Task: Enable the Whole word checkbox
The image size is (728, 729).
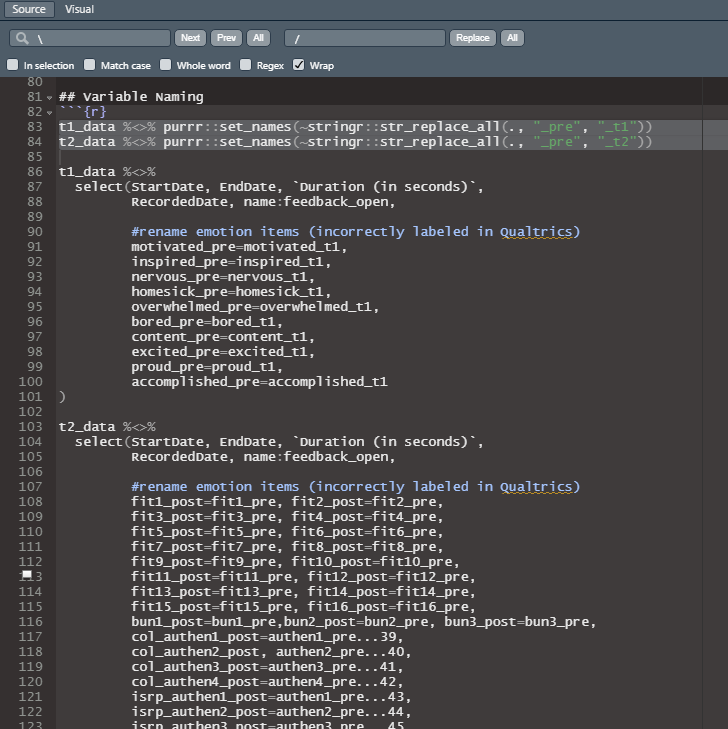Action: [x=165, y=65]
